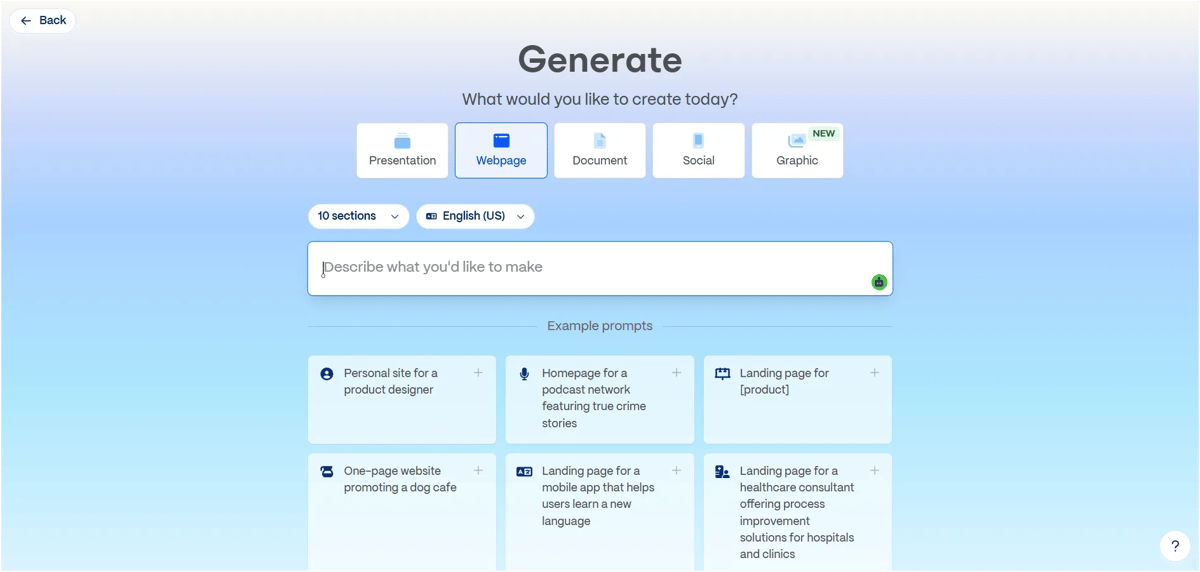Image resolution: width=1200 pixels, height=572 pixels.
Task: Open the new Graphic tab
Action: click(797, 151)
